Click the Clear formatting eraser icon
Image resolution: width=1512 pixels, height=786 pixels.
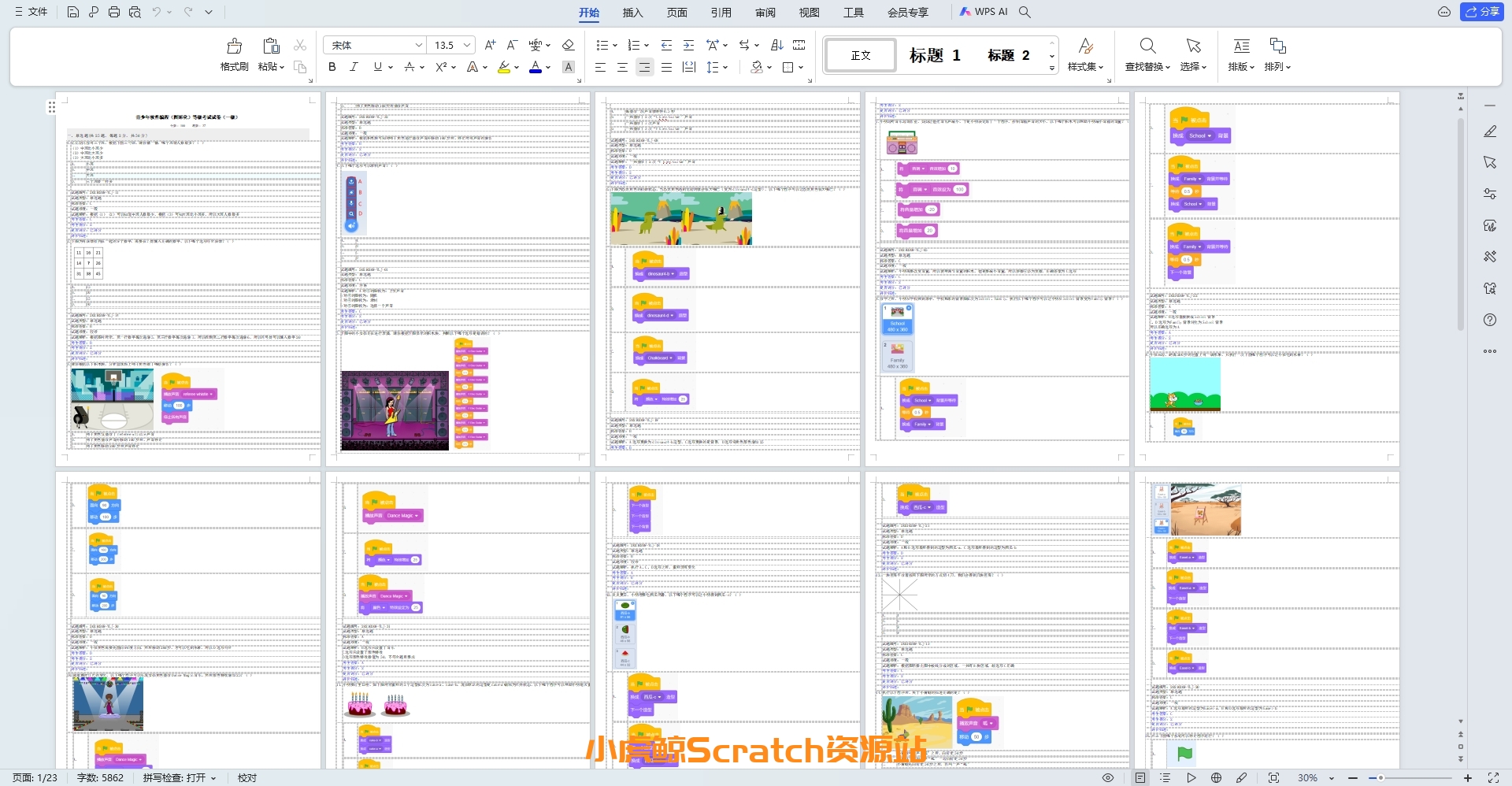click(569, 45)
